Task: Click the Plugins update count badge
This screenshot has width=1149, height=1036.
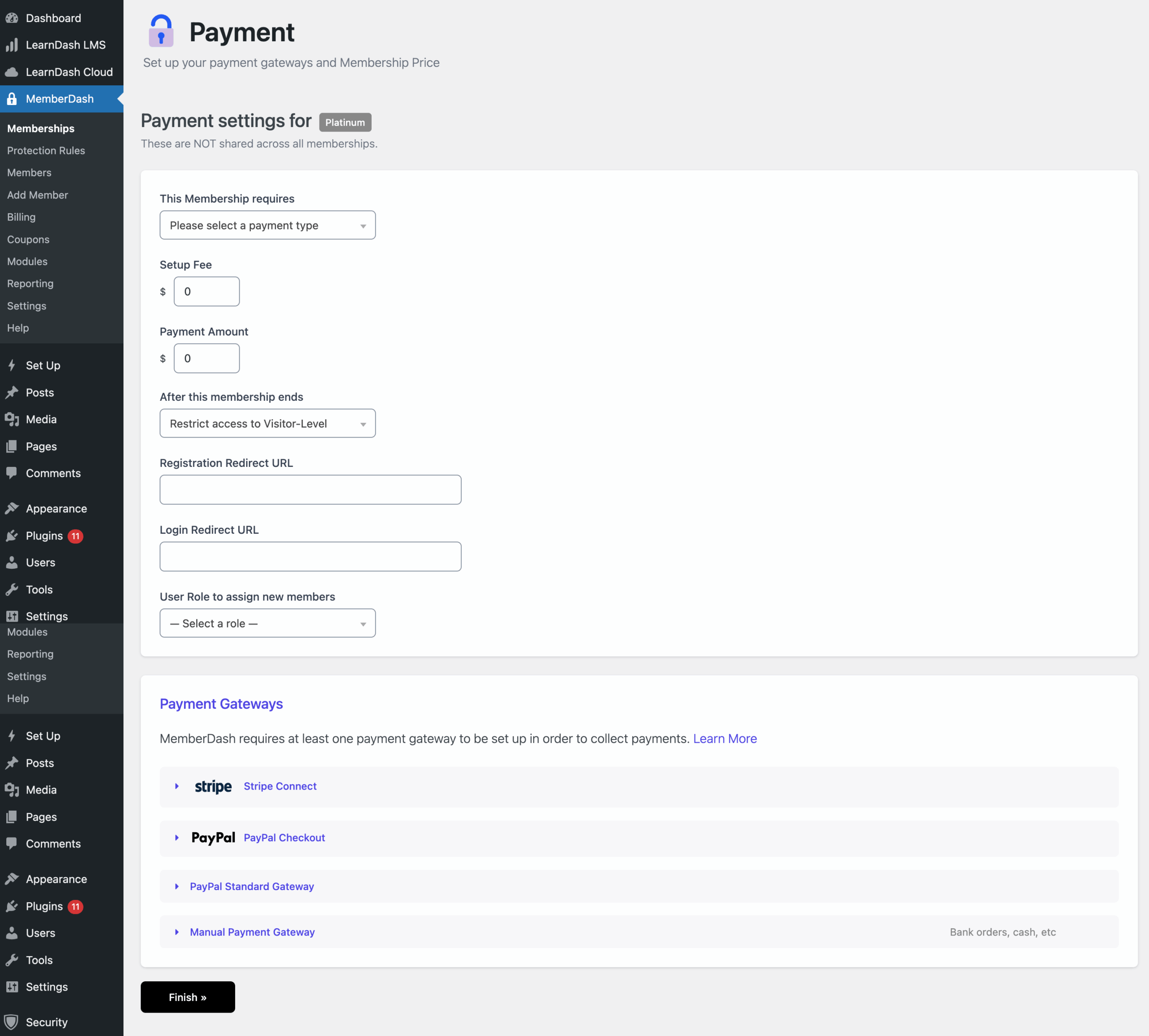Action: click(x=75, y=536)
